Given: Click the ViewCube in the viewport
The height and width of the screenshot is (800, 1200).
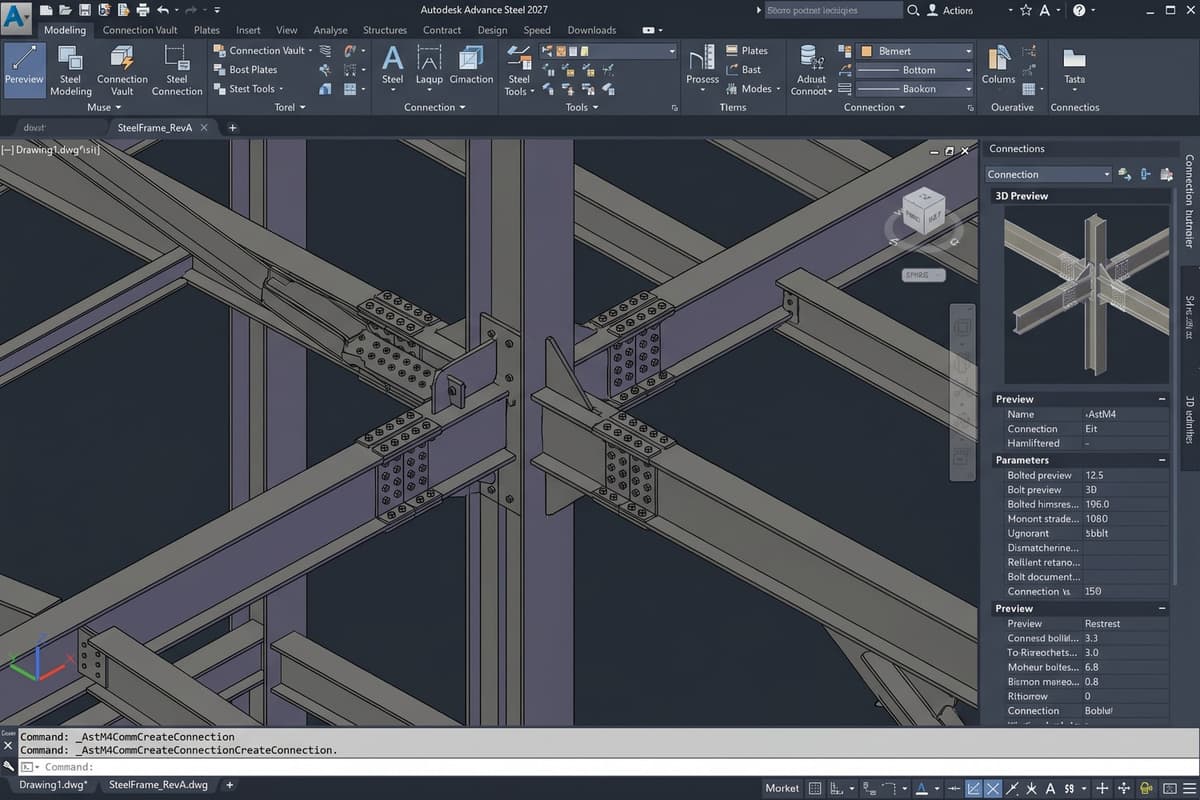Looking at the screenshot, I should pyautogui.click(x=922, y=211).
